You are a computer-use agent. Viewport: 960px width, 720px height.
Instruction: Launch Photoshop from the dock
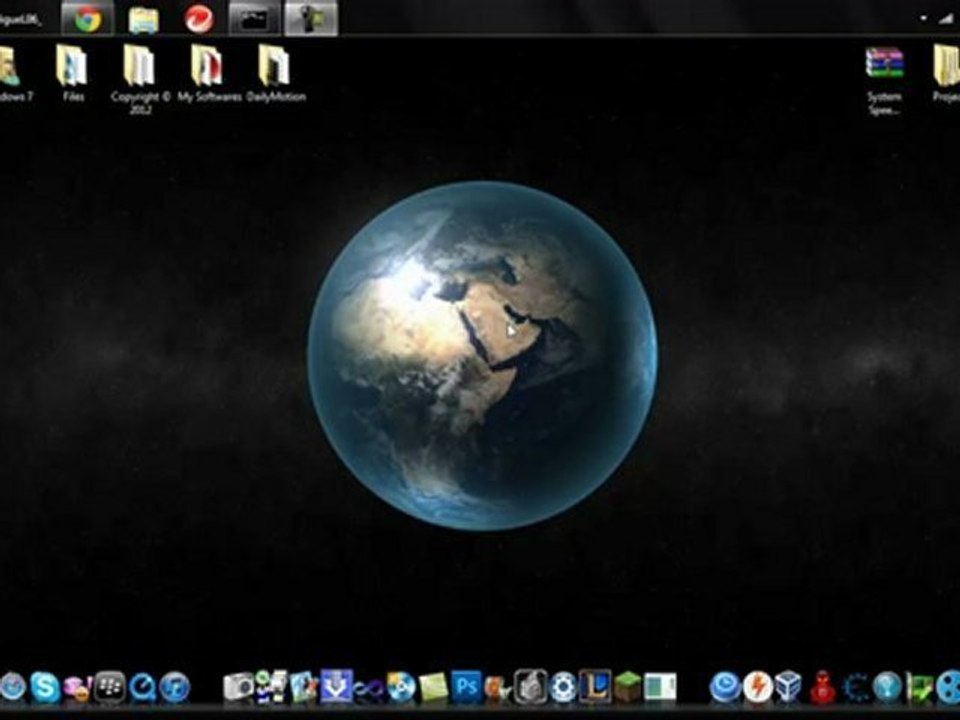(467, 686)
